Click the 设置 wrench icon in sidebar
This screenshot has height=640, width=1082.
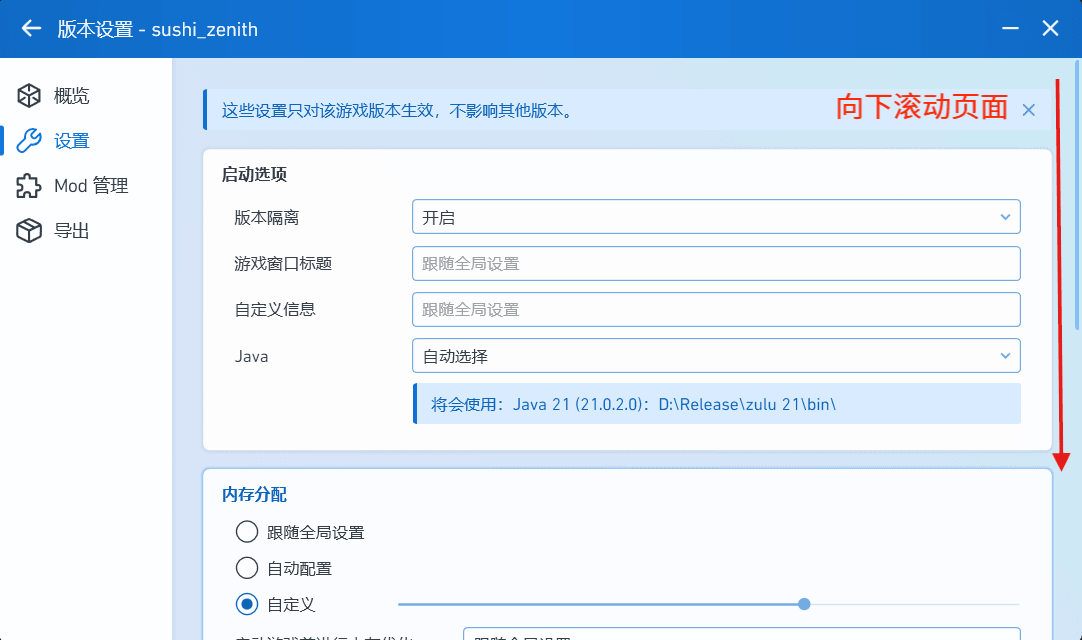pyautogui.click(x=29, y=140)
